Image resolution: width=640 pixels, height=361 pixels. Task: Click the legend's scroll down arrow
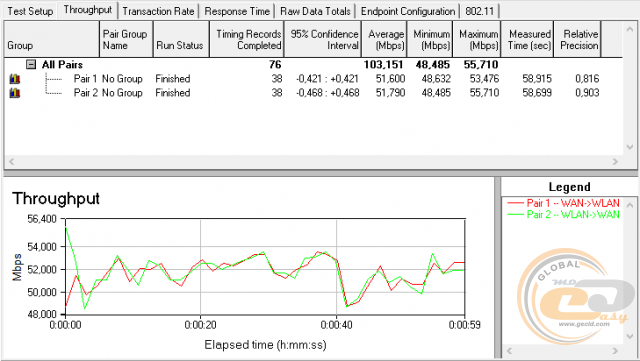tap(630, 336)
